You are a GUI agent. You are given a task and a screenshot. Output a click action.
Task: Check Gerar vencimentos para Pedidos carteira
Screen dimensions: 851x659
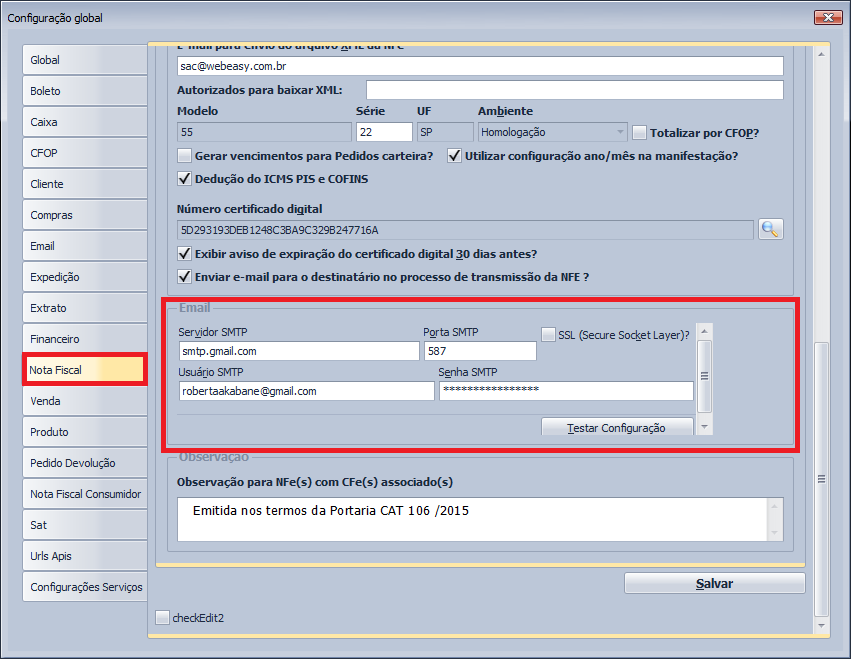pyautogui.click(x=184, y=156)
